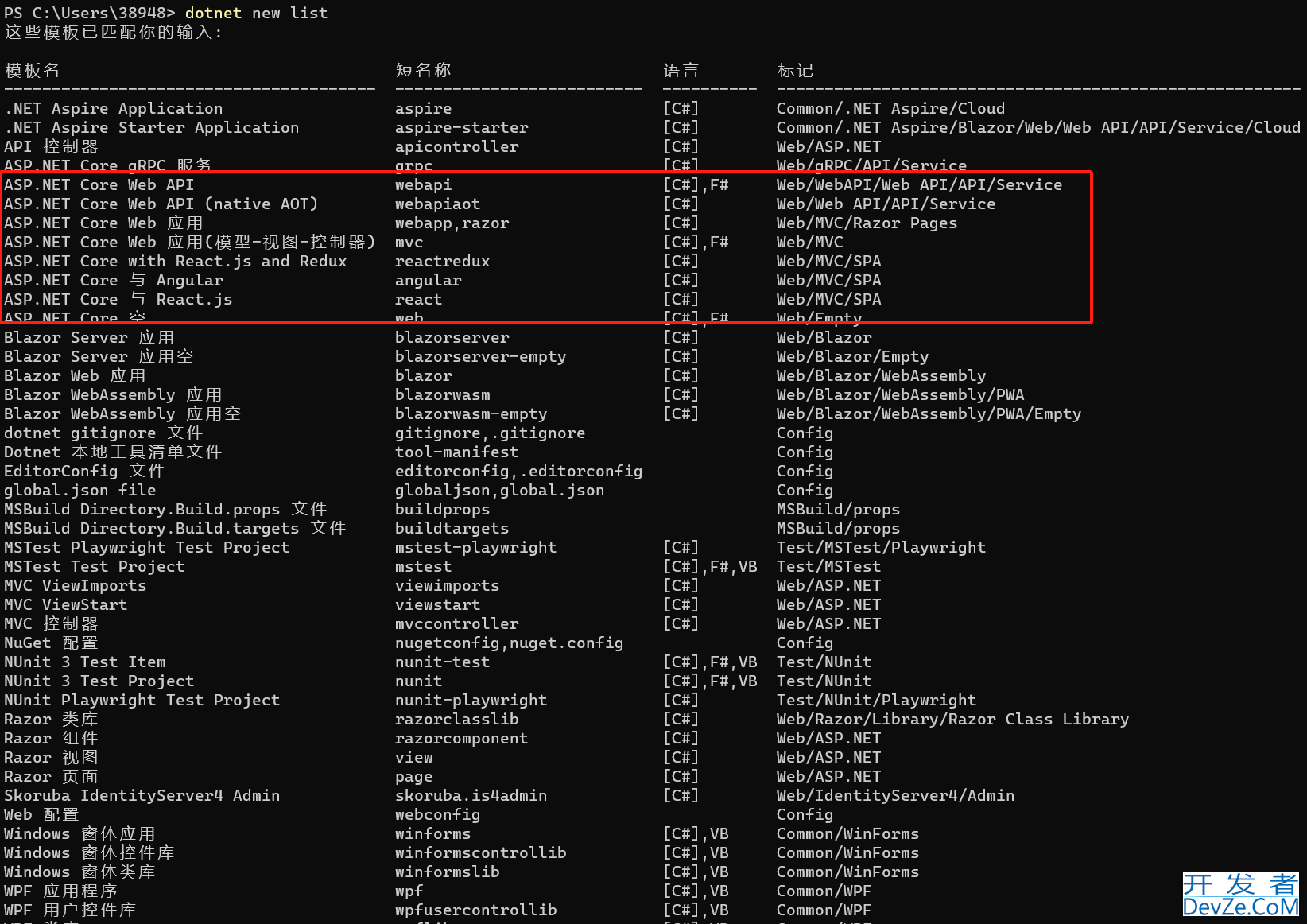Click the 'tool-manifest' short name
The height and width of the screenshot is (924, 1307).
tap(457, 452)
